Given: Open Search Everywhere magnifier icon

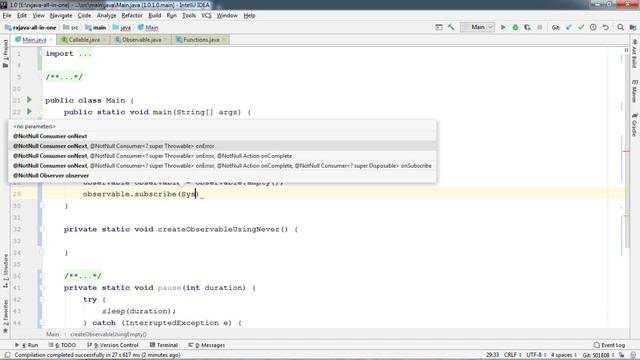Looking at the screenshot, I should point(620,27).
